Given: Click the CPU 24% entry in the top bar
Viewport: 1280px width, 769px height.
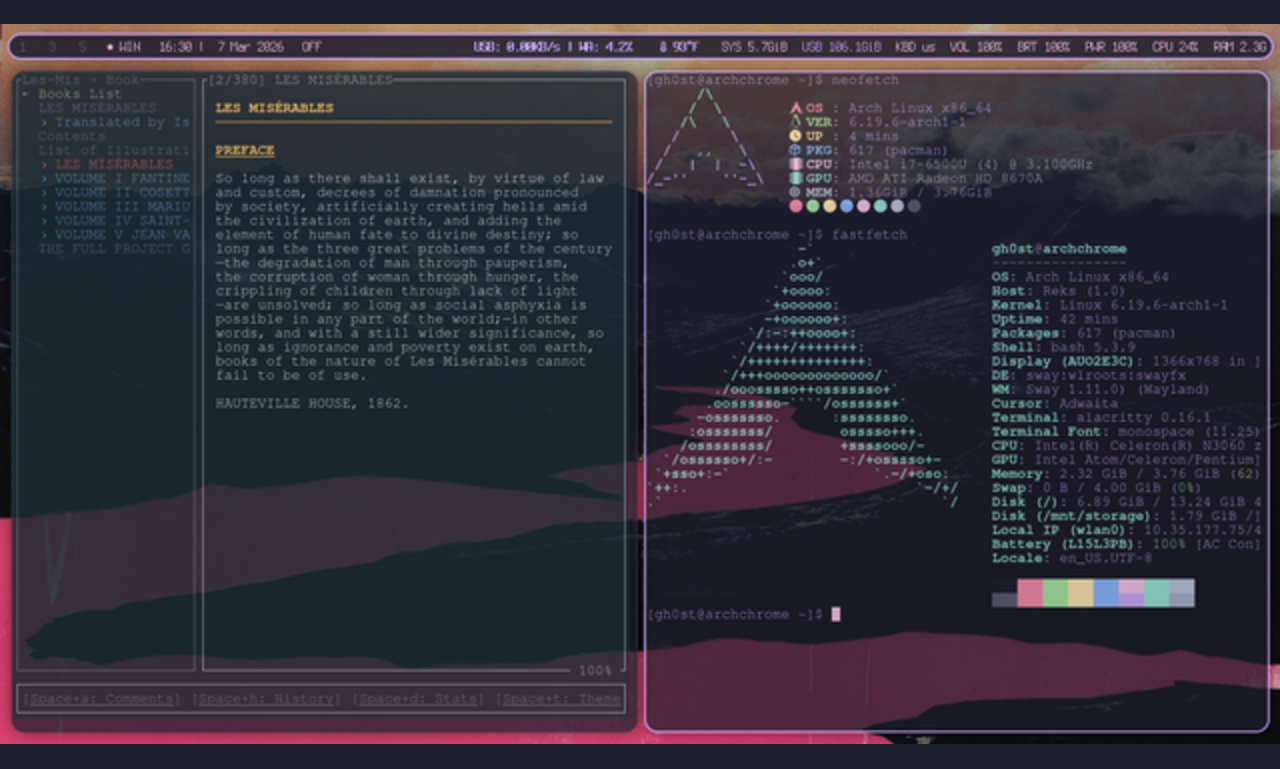Looking at the screenshot, I should coord(1175,47).
